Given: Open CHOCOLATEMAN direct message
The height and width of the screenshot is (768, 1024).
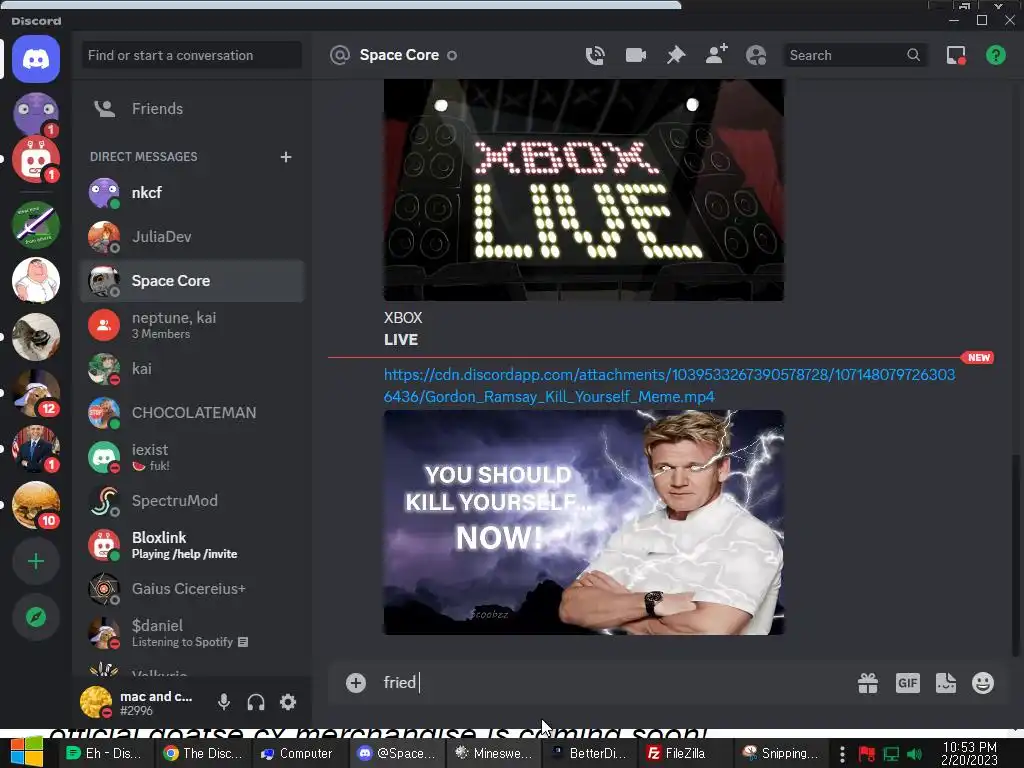Looking at the screenshot, I should click(x=192, y=413).
